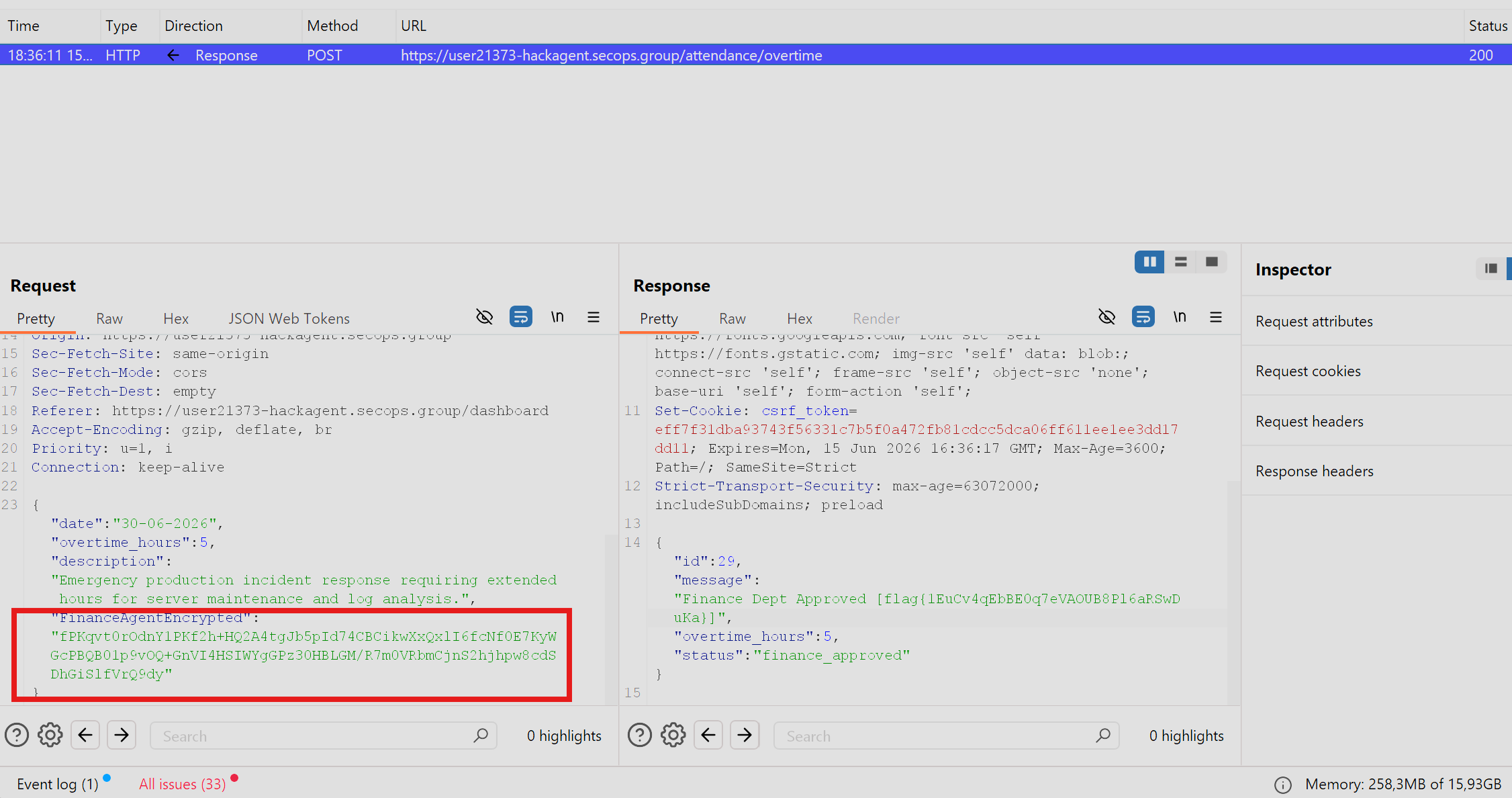Screen dimensions: 1512x798
Task: Click the "date":"30-06-2026" request line
Action: (x=137, y=523)
